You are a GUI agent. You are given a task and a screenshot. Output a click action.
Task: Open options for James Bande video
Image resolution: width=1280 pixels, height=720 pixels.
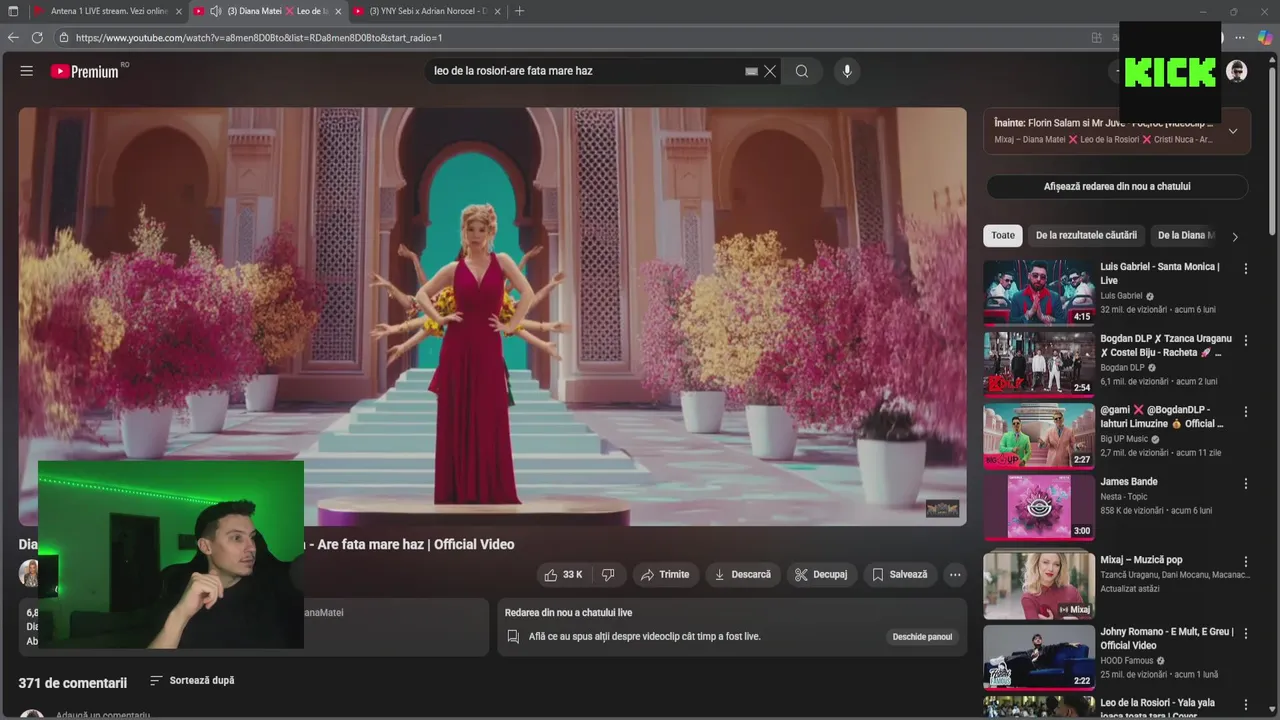(1246, 484)
